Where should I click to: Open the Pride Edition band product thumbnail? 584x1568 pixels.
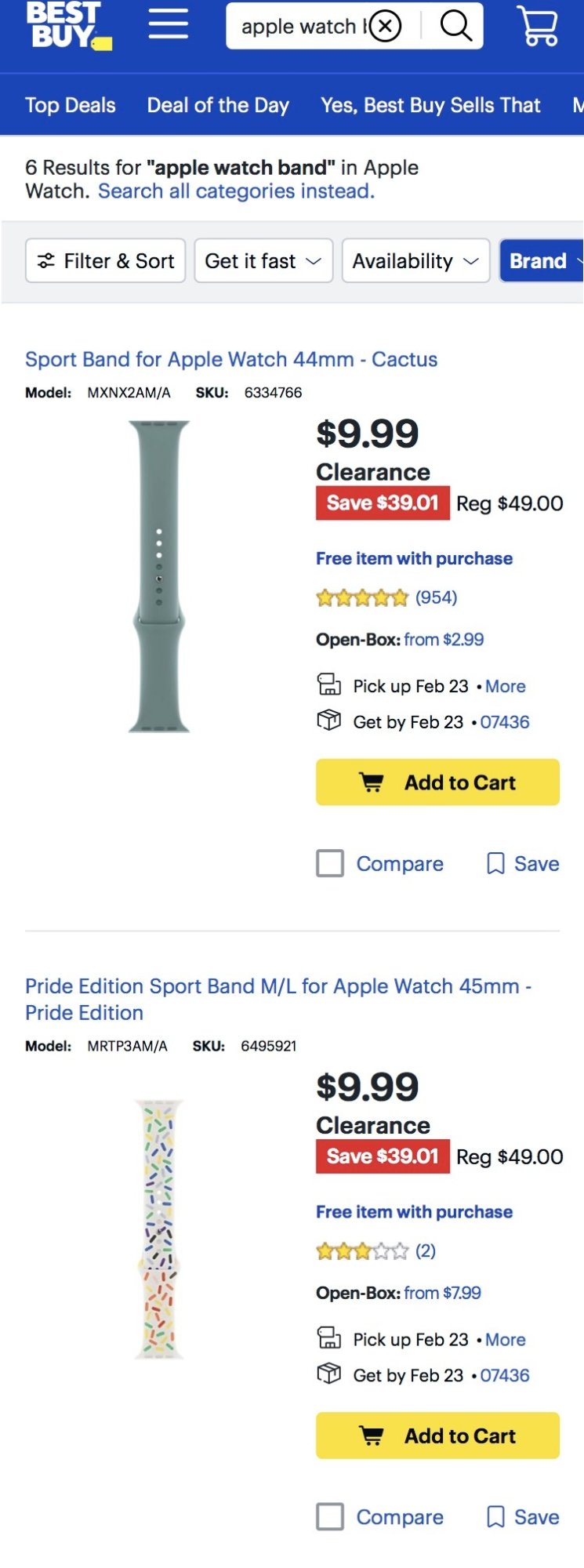click(159, 1229)
